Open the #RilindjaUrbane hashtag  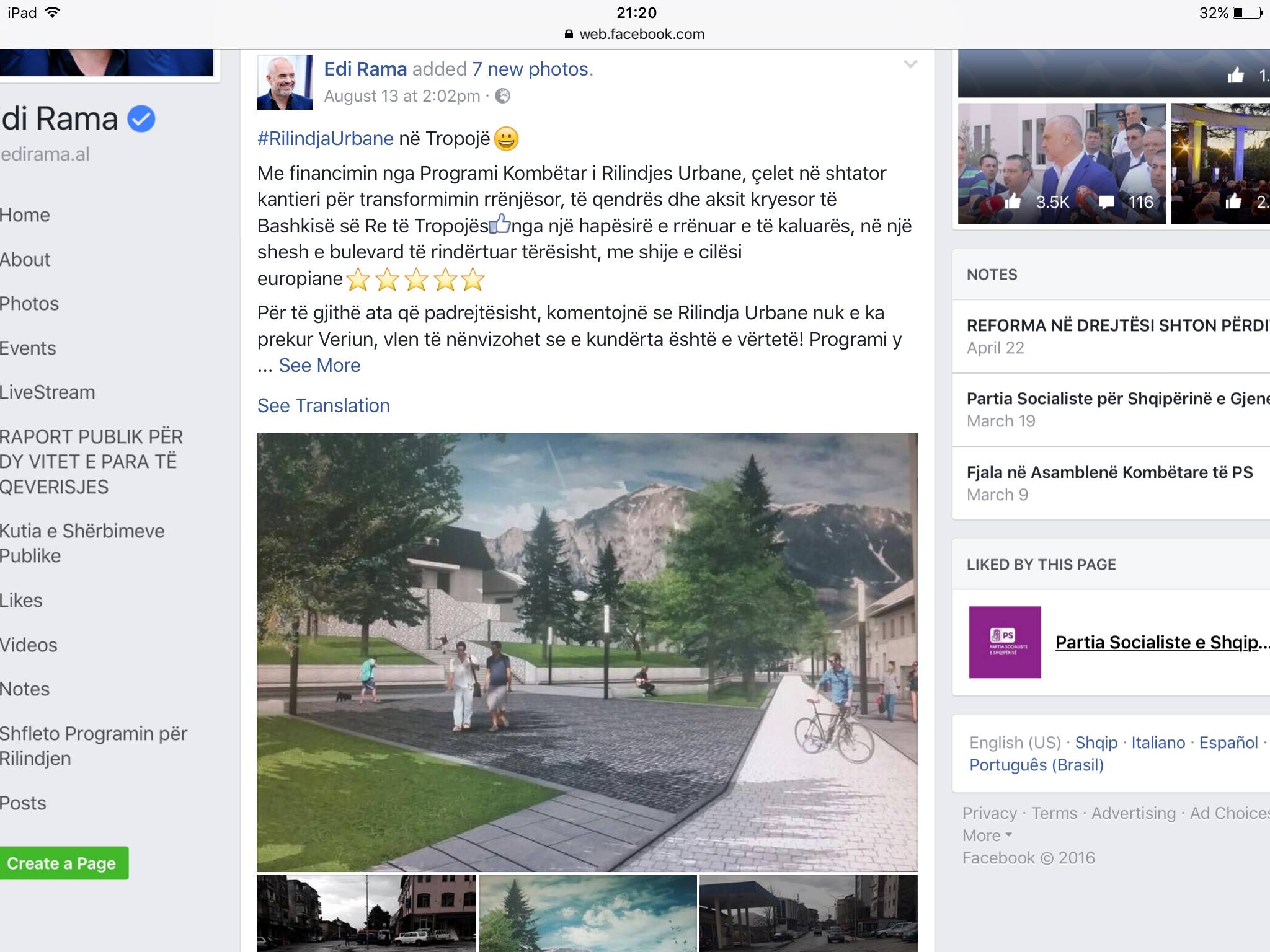tap(326, 138)
